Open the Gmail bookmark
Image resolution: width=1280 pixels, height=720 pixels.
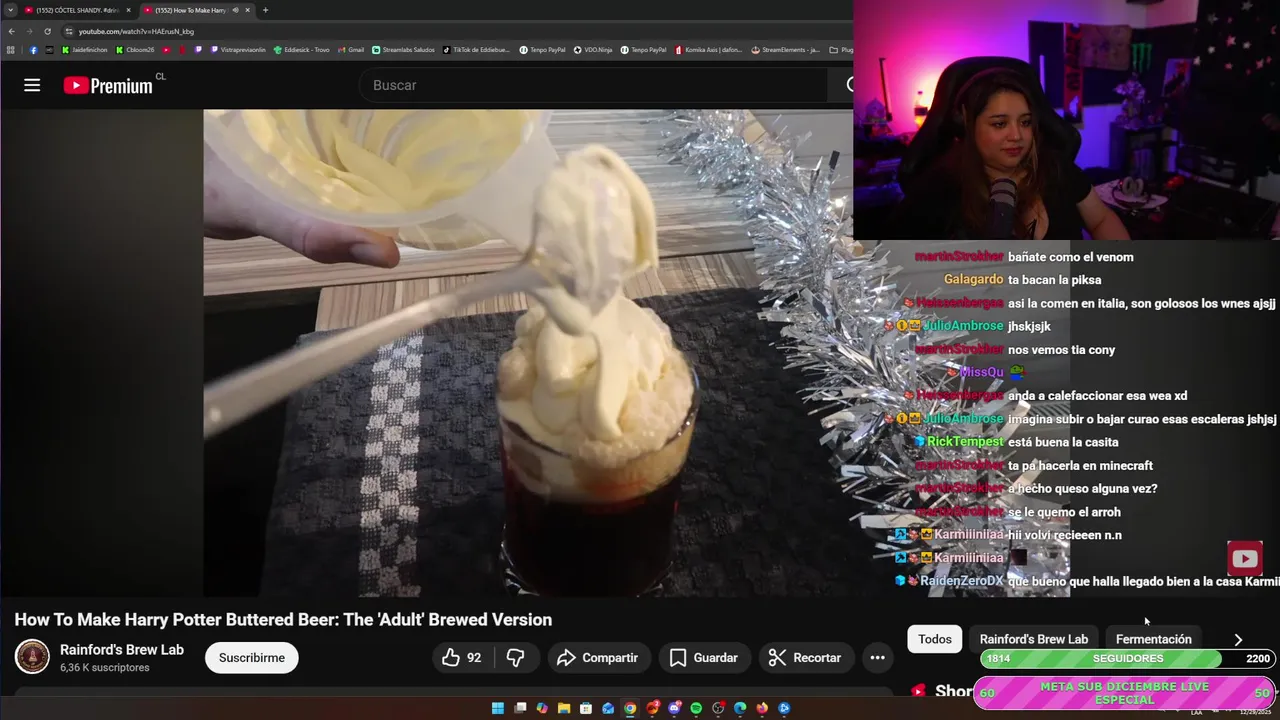coord(351,49)
